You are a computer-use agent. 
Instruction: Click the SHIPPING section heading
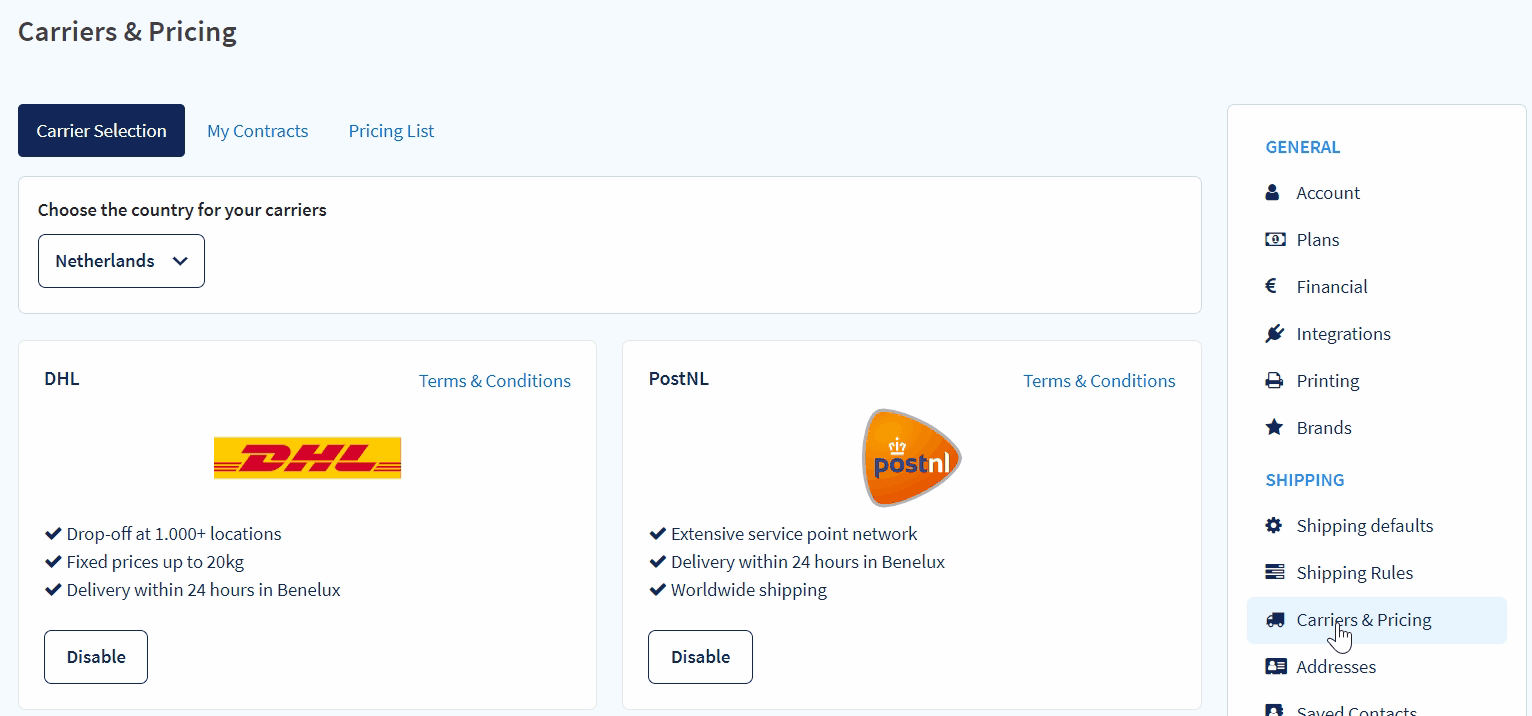[x=1304, y=480]
